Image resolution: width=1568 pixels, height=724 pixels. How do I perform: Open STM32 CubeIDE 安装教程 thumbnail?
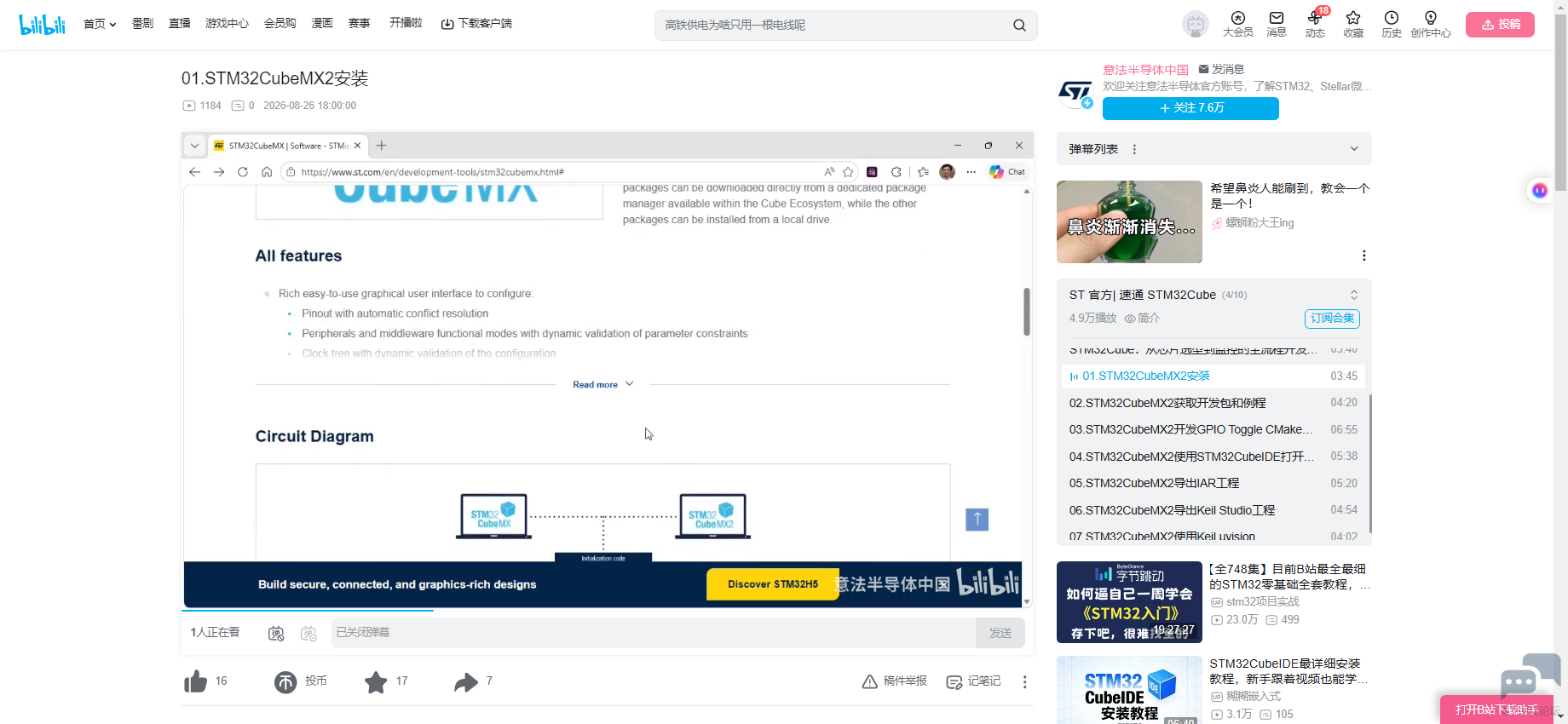pos(1129,690)
